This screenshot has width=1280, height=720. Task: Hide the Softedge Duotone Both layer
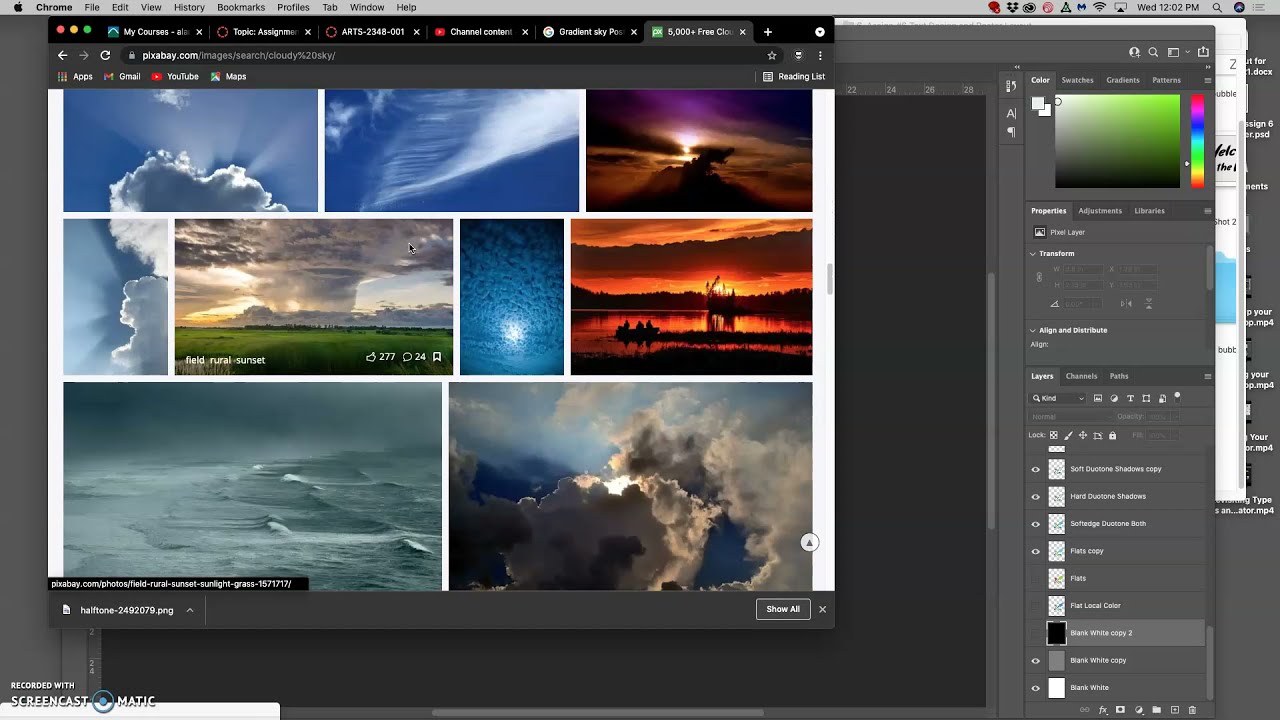(x=1036, y=524)
